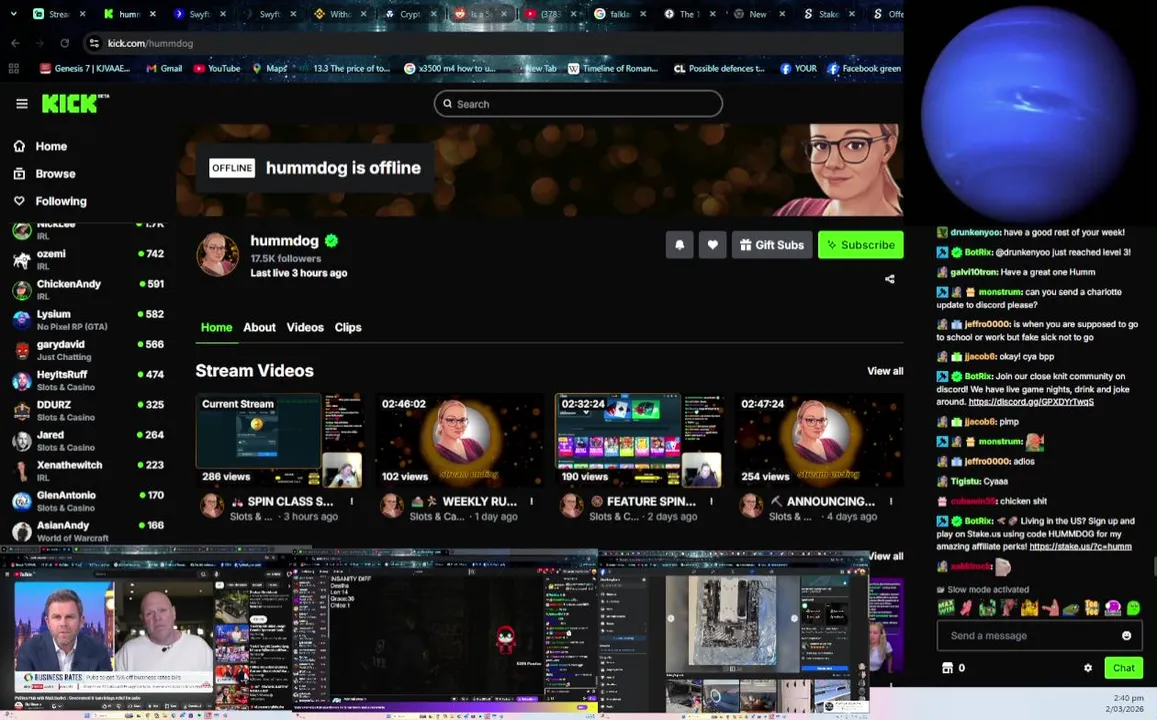This screenshot has width=1157, height=720.
Task: Click into the Search field
Action: [578, 104]
